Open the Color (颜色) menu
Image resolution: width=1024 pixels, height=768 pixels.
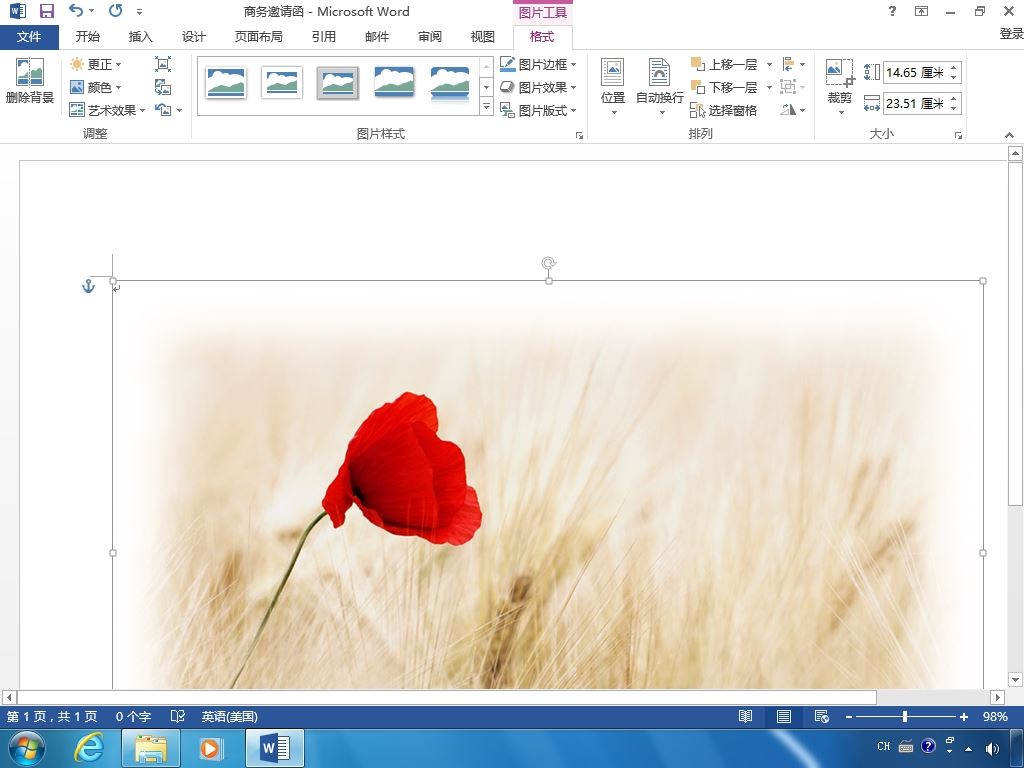(95, 87)
